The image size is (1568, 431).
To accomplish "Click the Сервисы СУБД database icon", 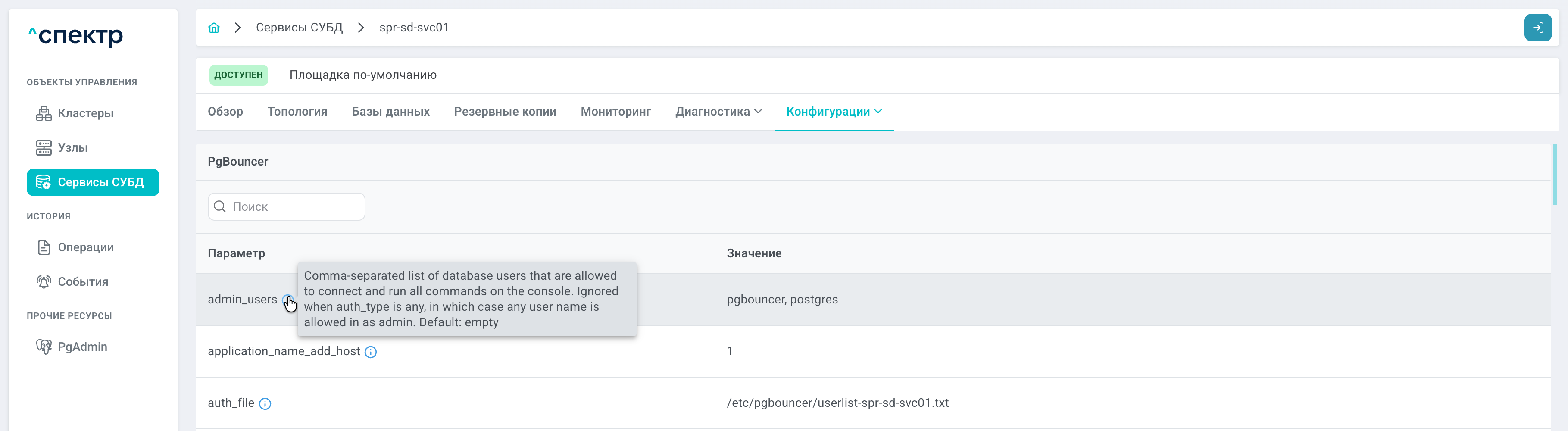I will pyautogui.click(x=44, y=182).
